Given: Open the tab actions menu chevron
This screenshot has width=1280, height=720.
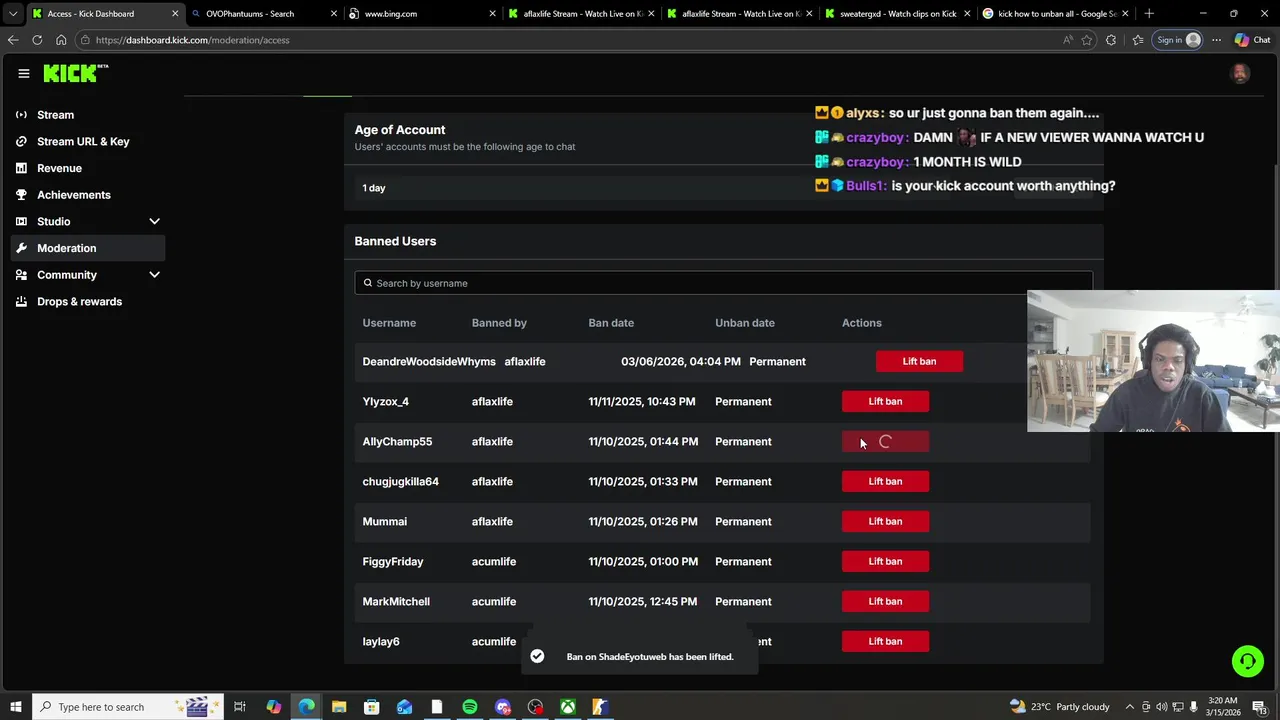Looking at the screenshot, I should [13, 14].
